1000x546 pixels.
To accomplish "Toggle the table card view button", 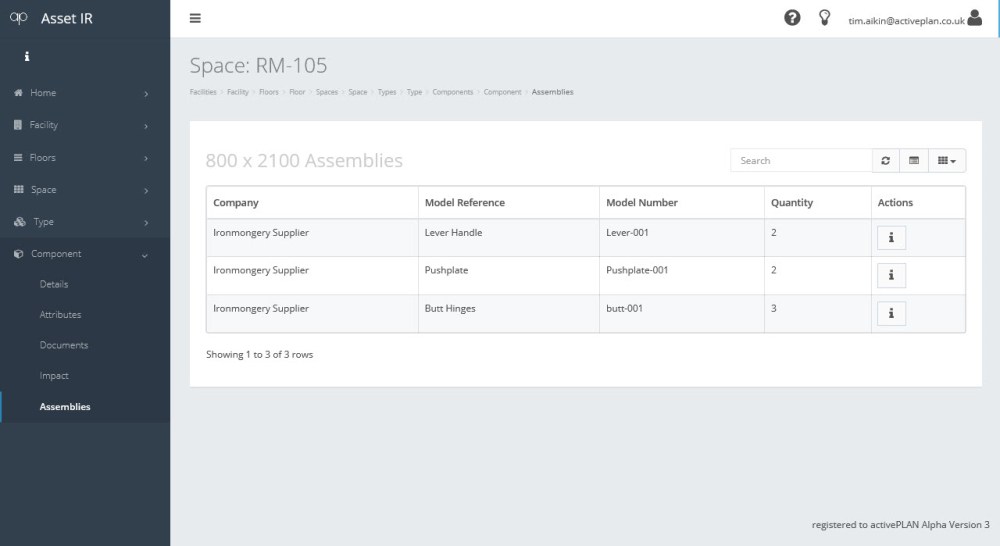I will click(x=914, y=160).
